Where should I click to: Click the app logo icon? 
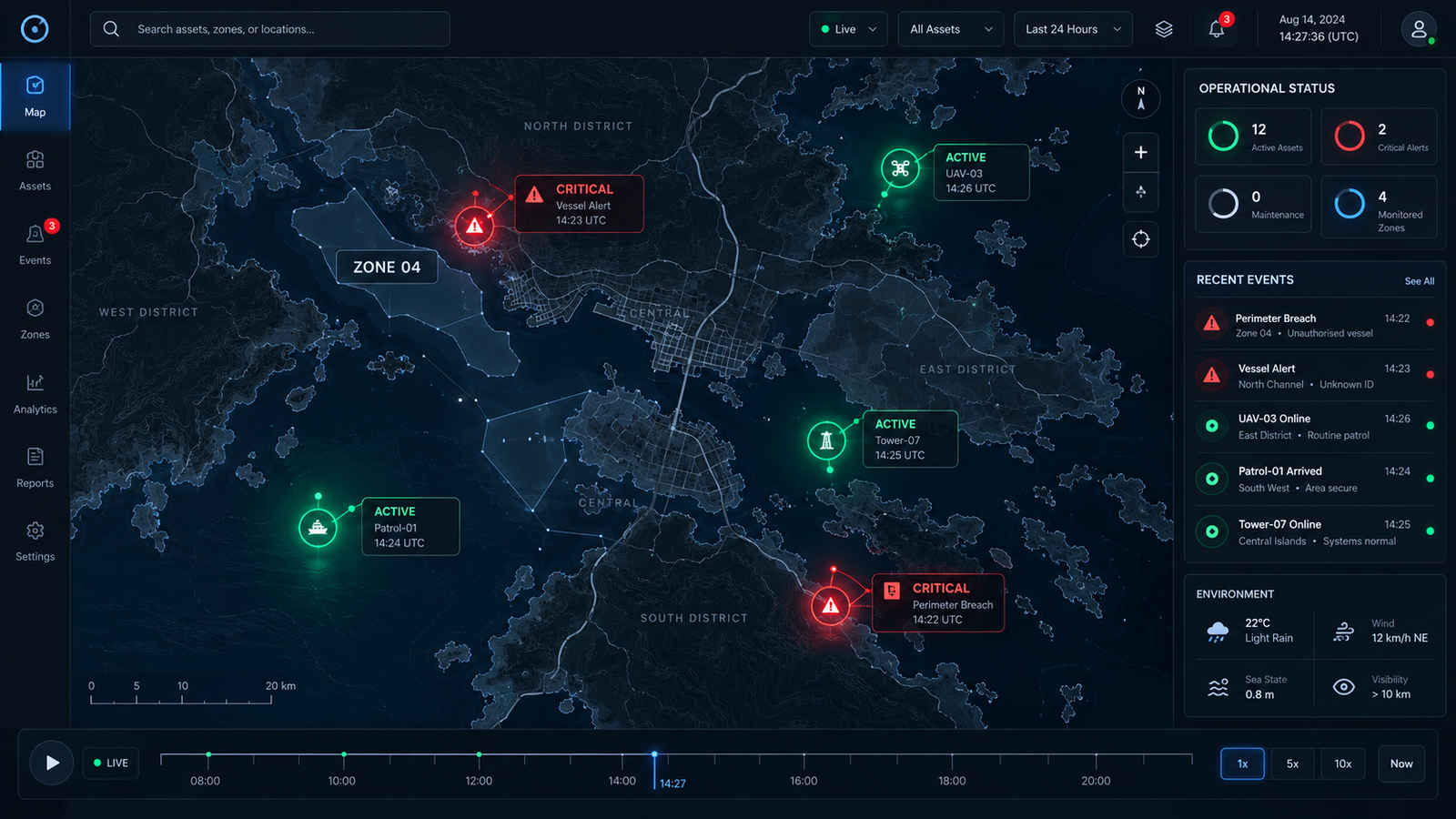click(x=35, y=29)
